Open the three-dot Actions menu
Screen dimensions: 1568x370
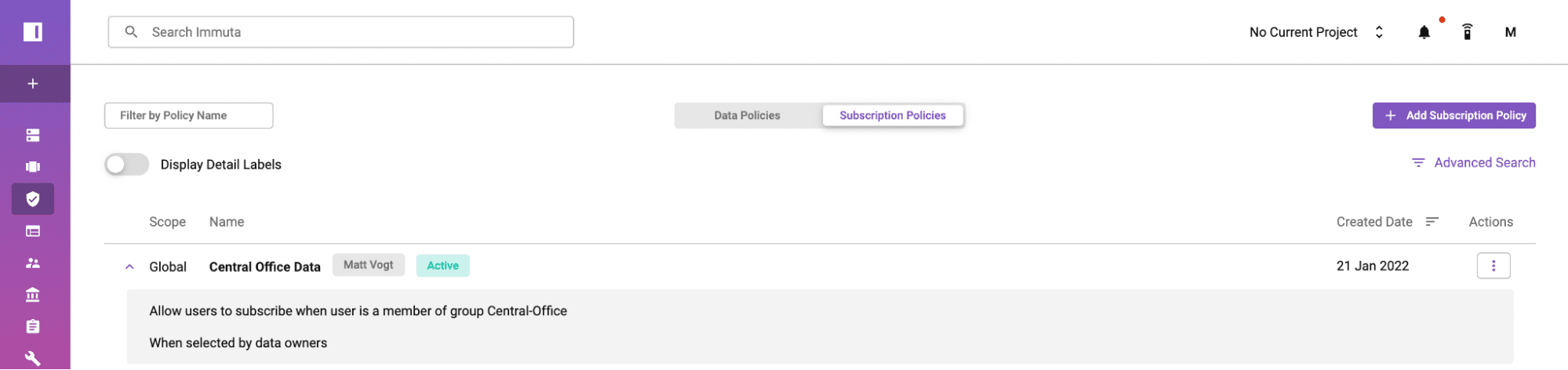[x=1493, y=266]
